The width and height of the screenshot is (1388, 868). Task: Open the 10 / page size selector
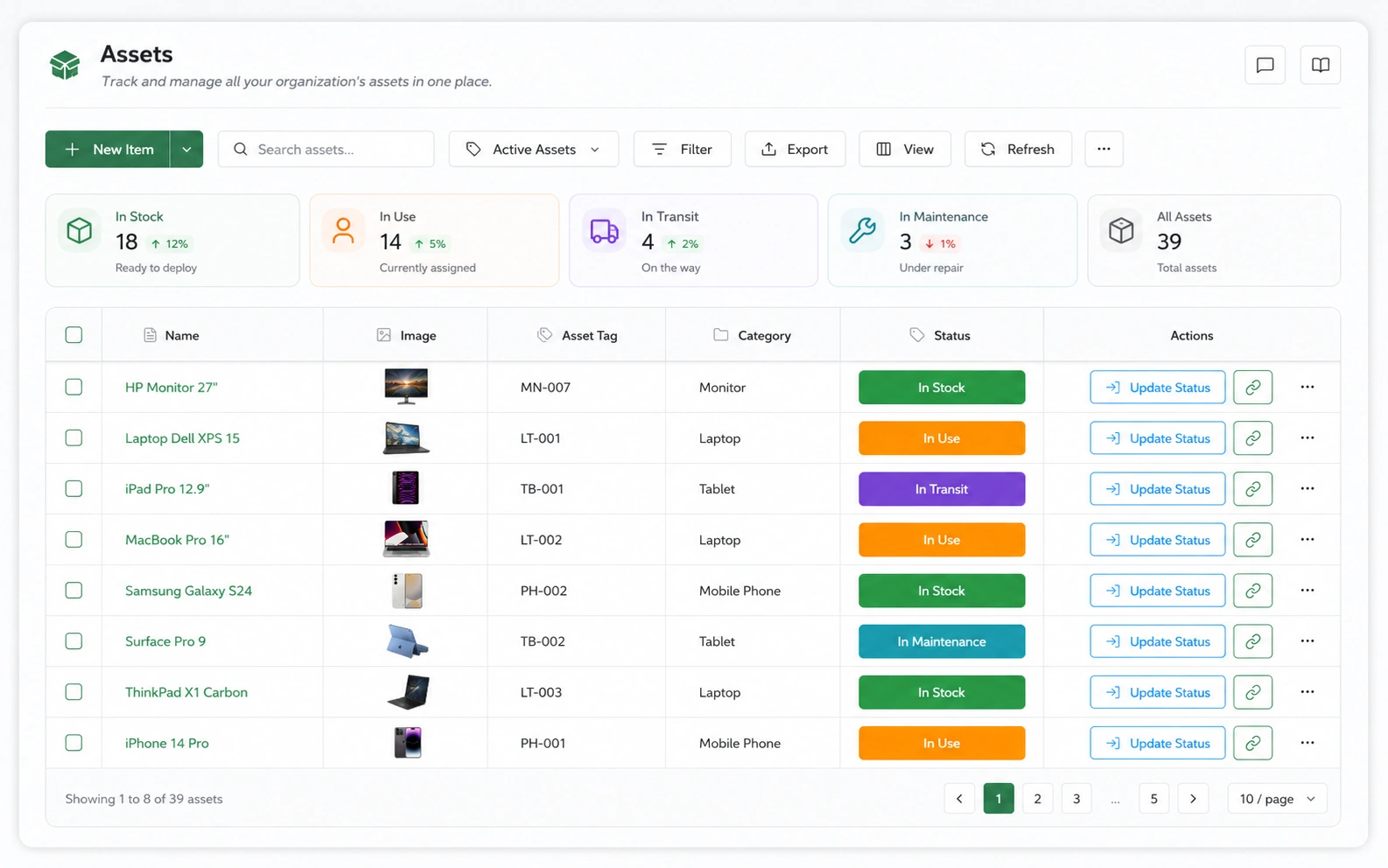(x=1277, y=798)
